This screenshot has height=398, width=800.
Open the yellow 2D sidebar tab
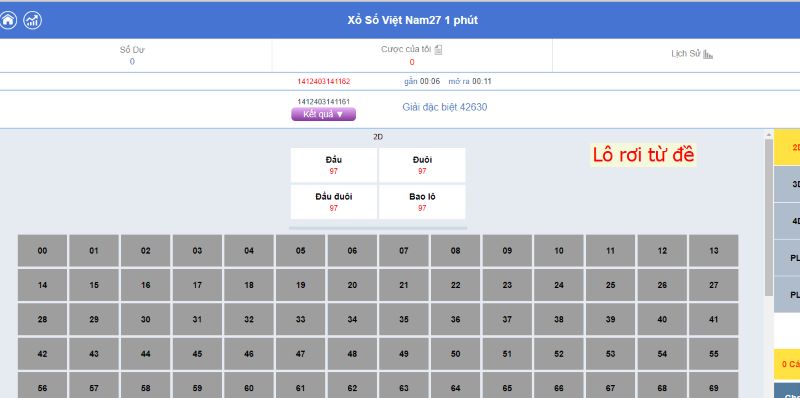click(787, 147)
